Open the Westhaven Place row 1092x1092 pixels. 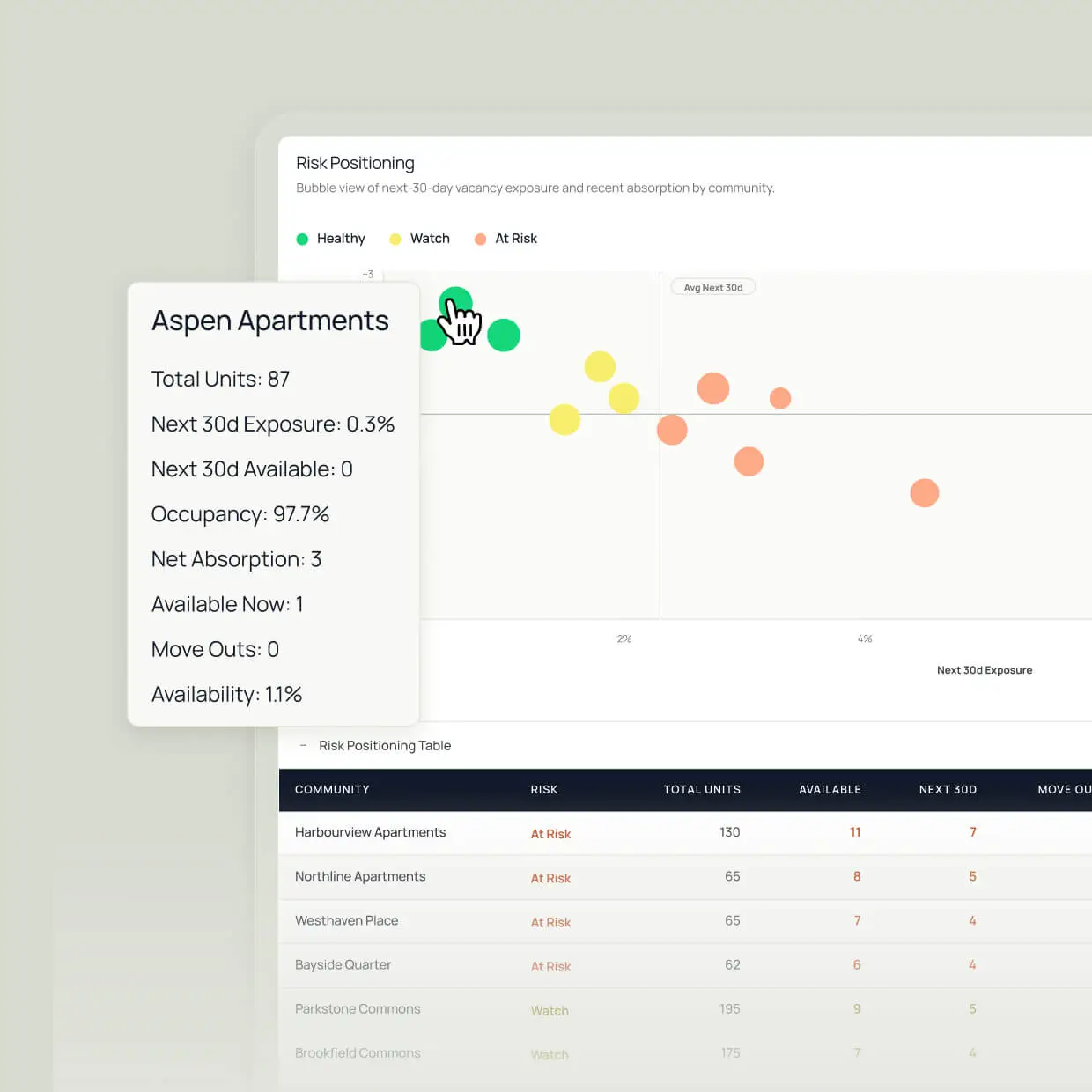[685, 921]
